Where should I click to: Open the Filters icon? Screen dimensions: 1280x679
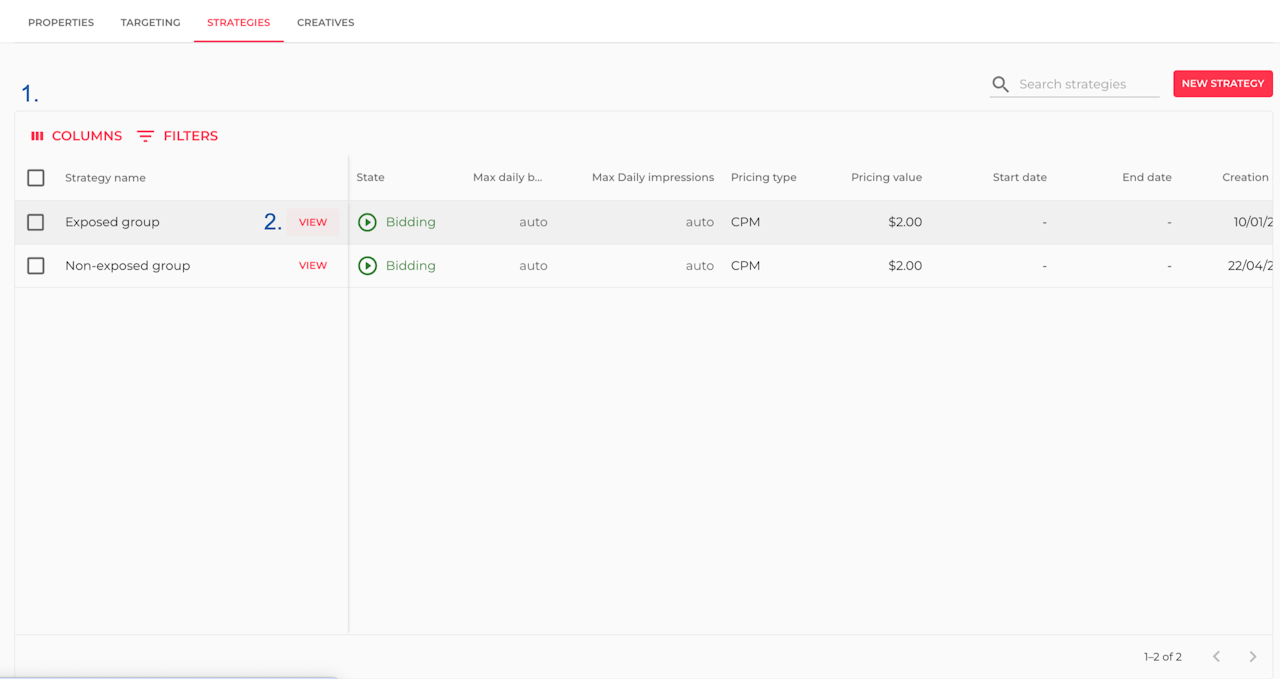coord(146,136)
